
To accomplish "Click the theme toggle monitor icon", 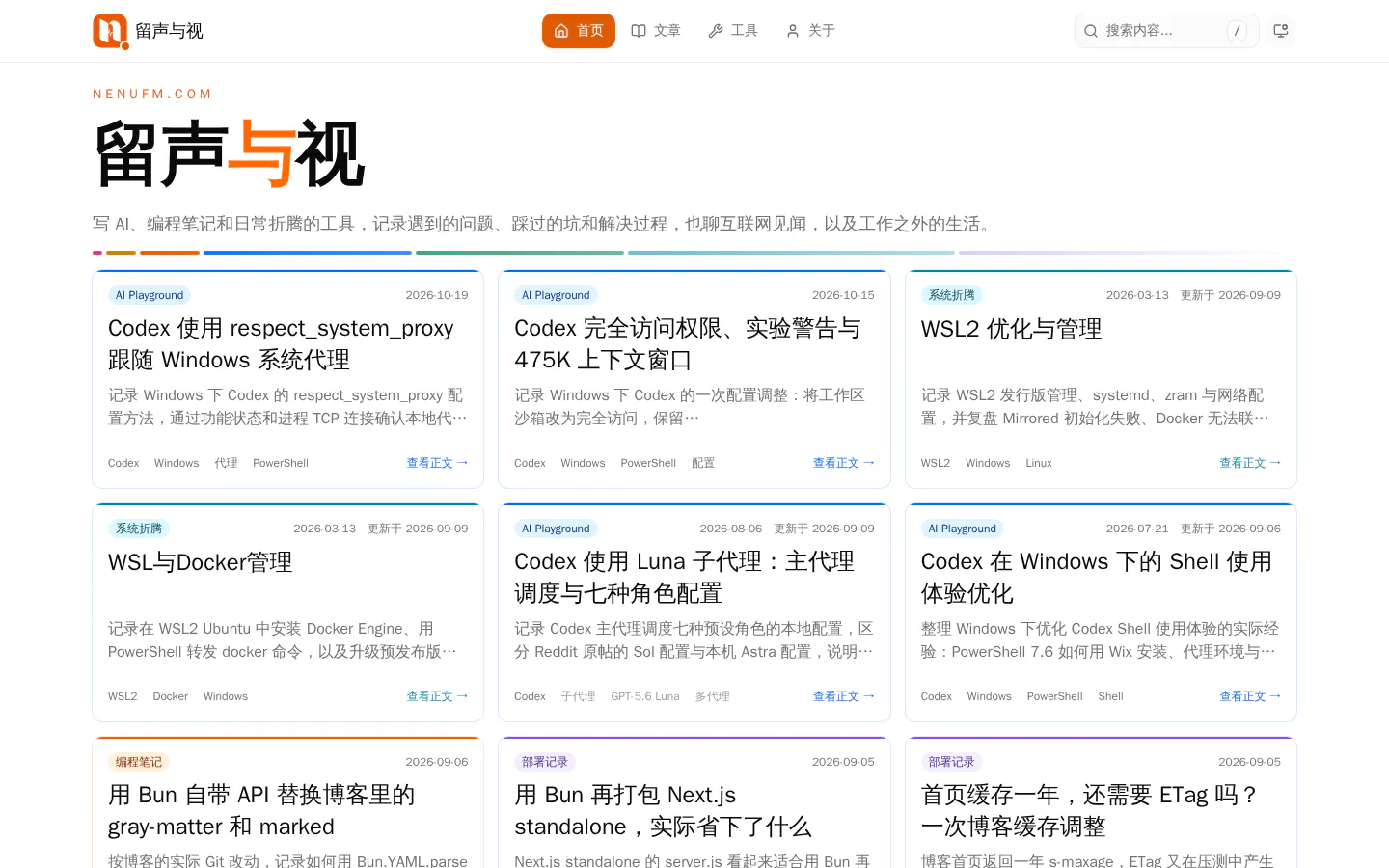I will [x=1281, y=31].
